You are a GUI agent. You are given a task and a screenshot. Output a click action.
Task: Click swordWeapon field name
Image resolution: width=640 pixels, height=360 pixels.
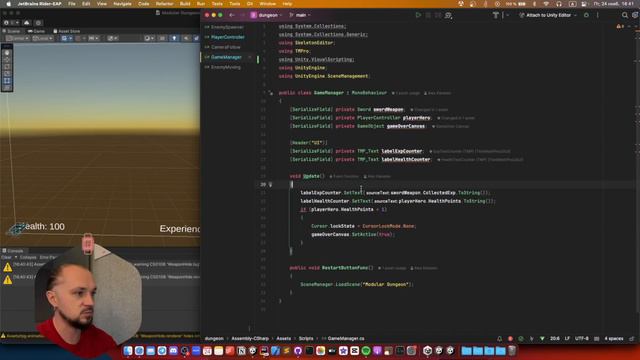coord(388,109)
